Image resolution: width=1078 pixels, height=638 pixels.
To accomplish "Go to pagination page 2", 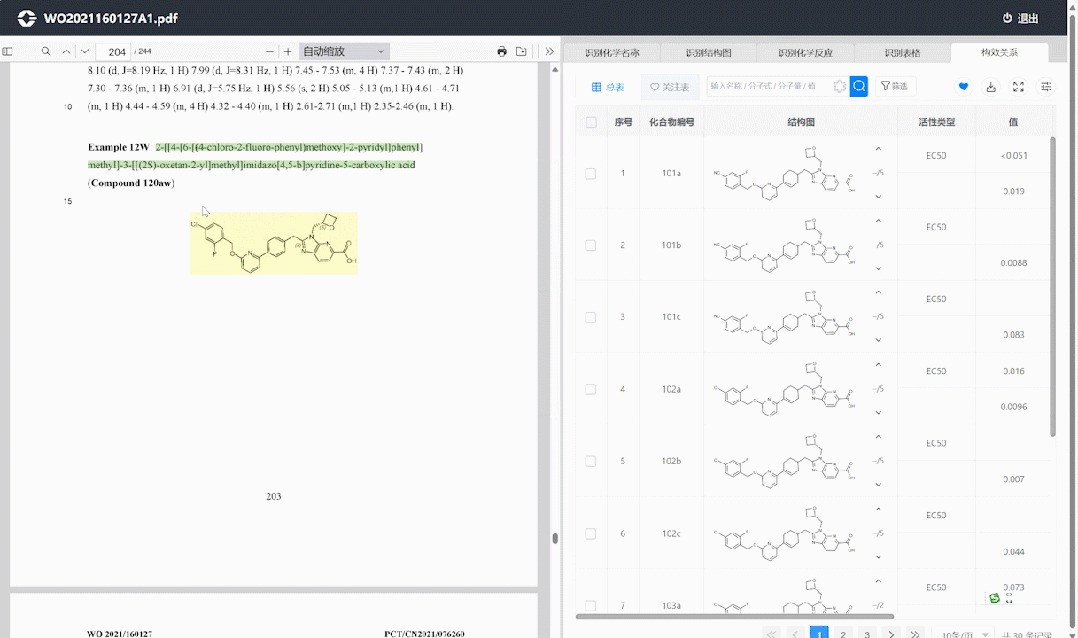I will click(843, 634).
